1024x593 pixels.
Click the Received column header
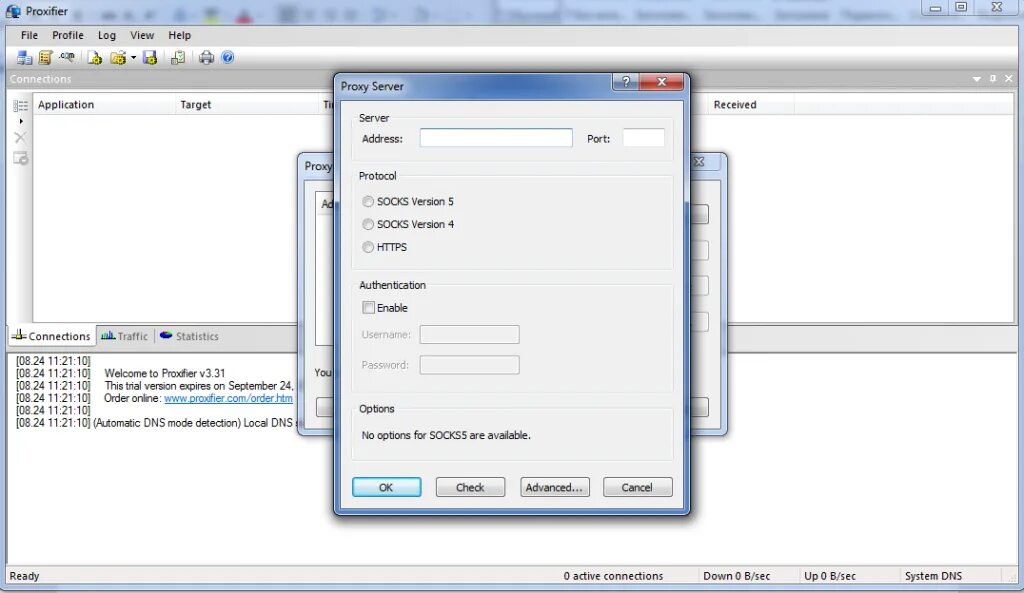click(751, 104)
